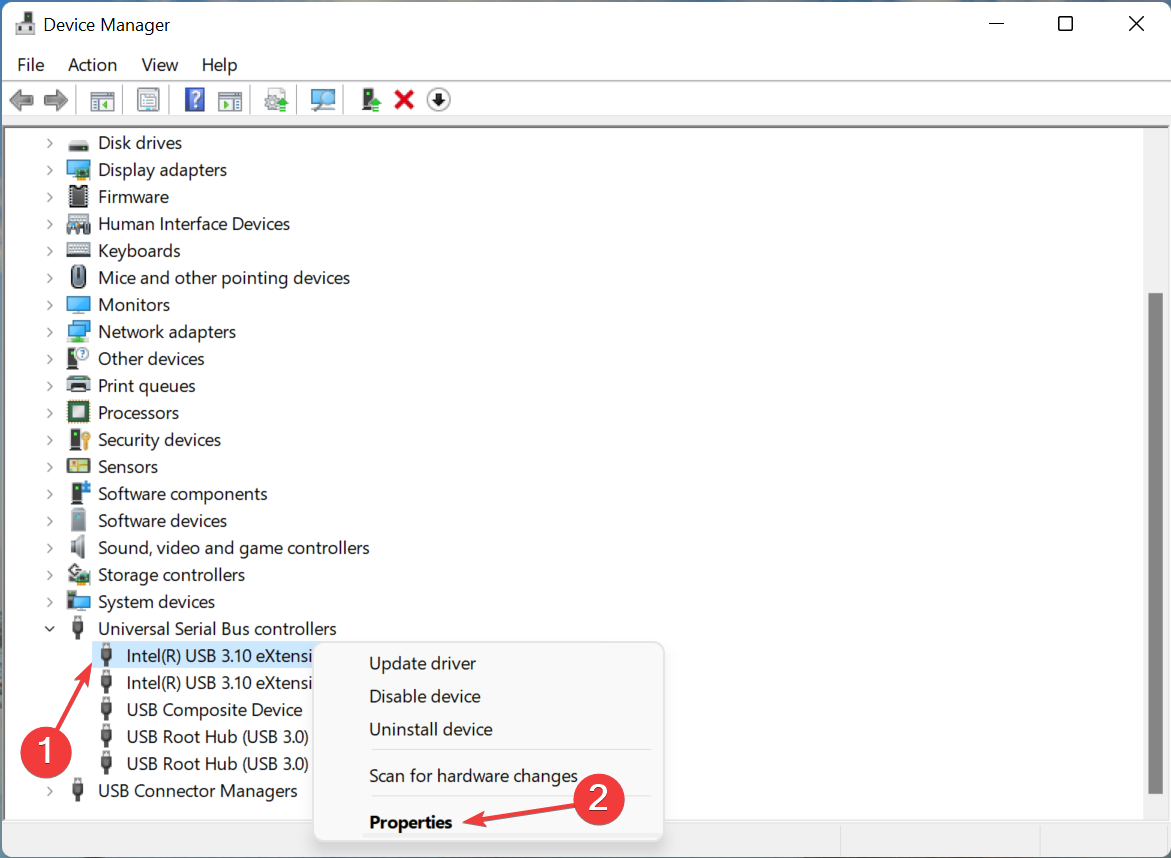Viewport: 1171px width, 858px height.
Task: Click the Back arrow toolbar icon
Action: pyautogui.click(x=22, y=99)
